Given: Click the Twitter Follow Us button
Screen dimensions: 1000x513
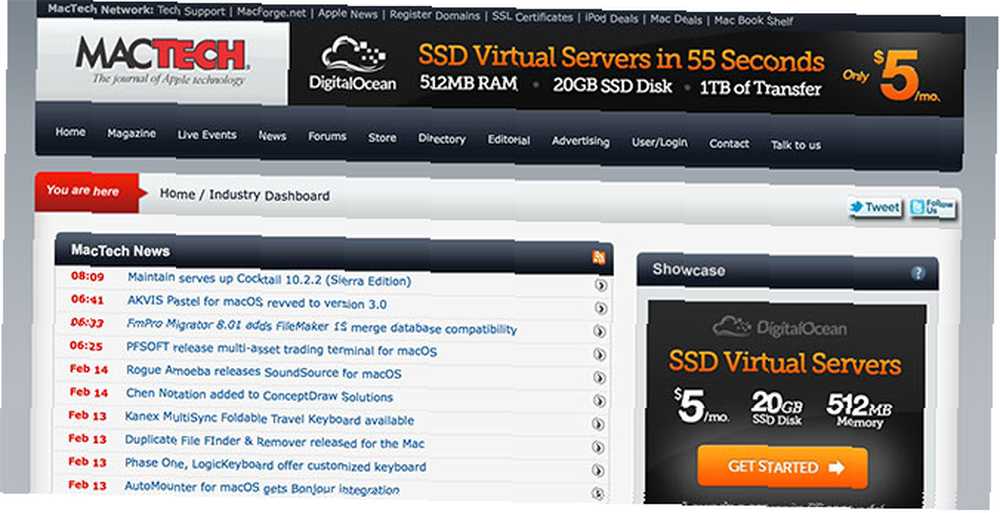Looking at the screenshot, I should (x=932, y=207).
